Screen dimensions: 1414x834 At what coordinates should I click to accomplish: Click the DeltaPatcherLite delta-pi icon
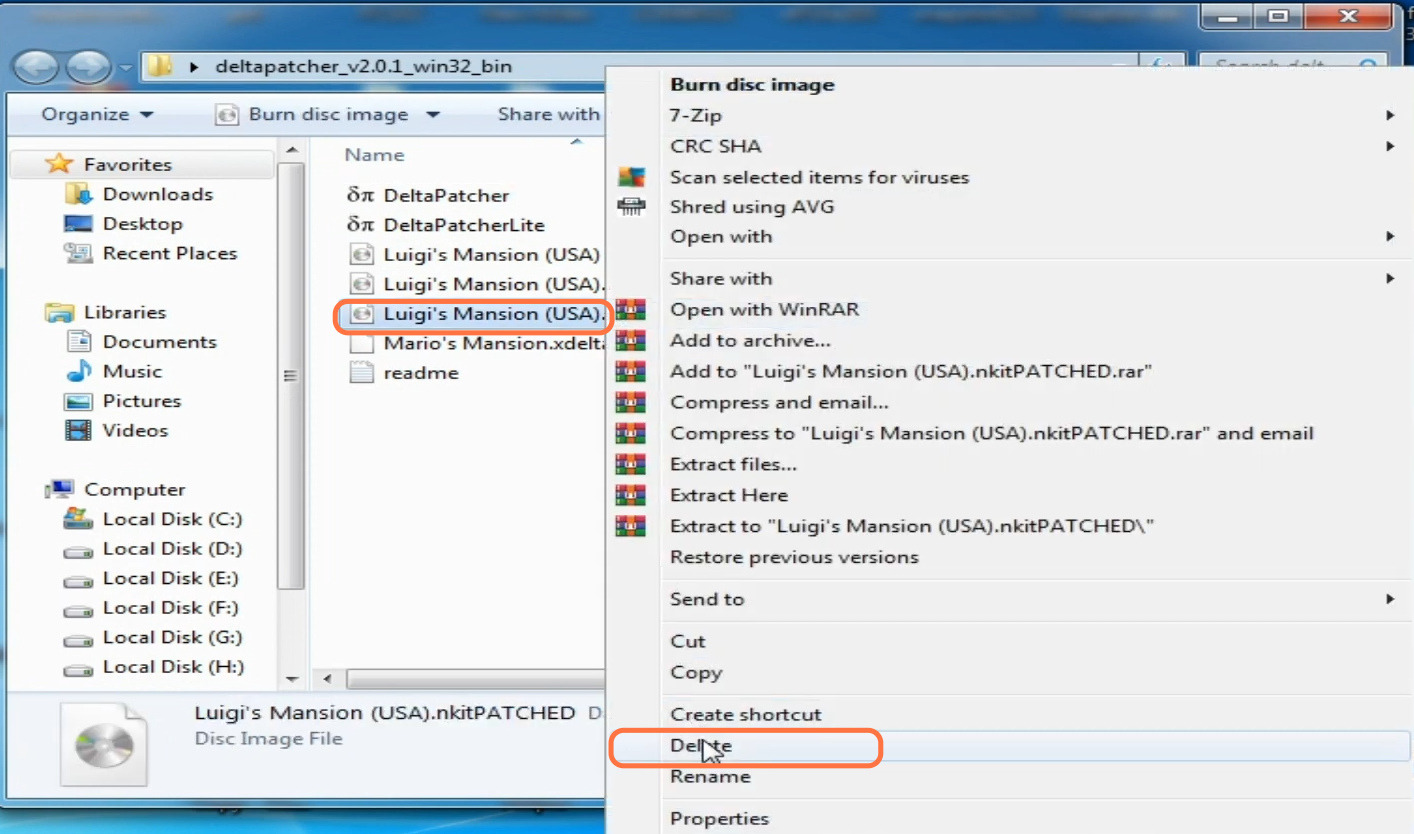[x=361, y=226]
